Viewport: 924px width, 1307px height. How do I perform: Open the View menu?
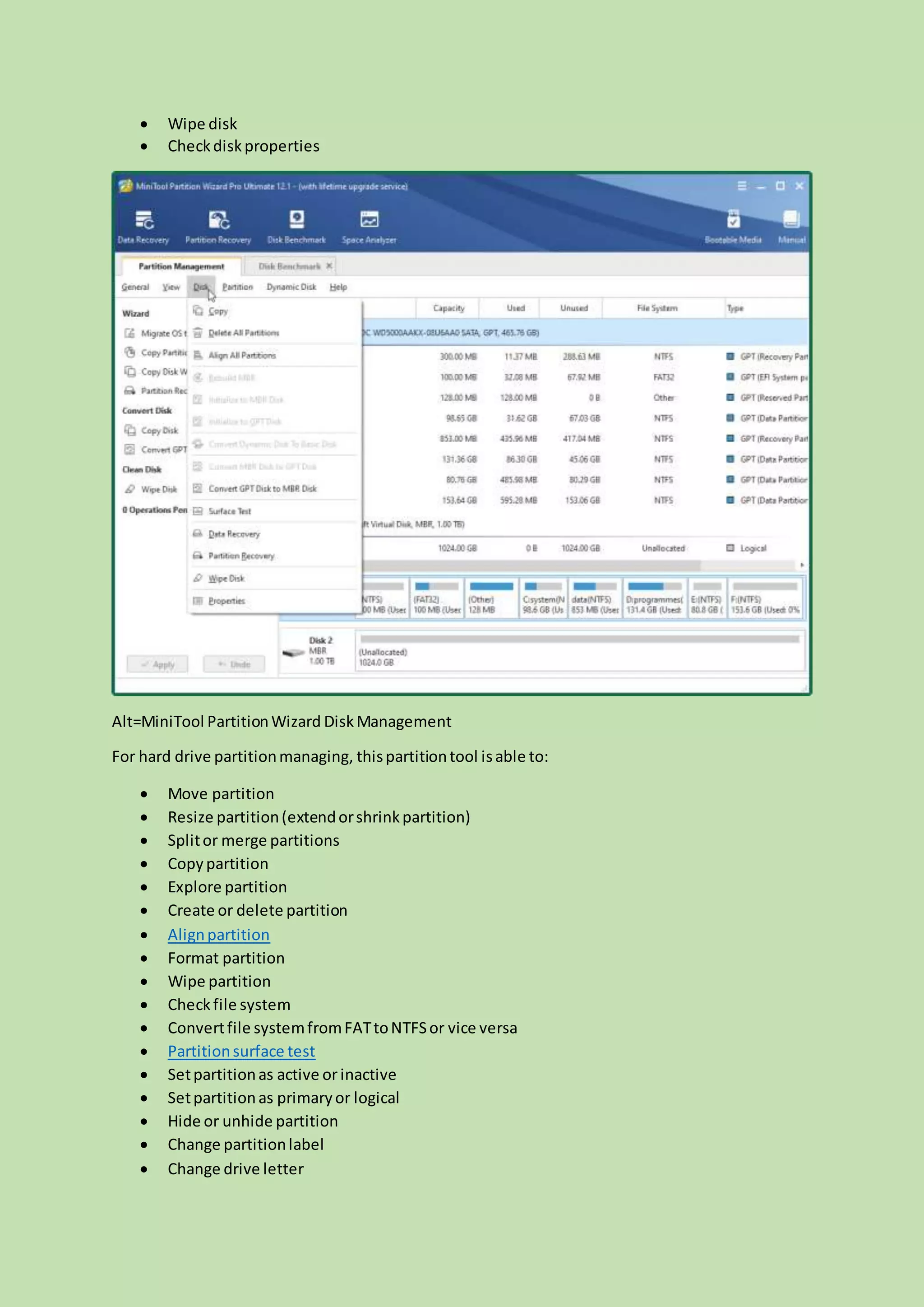(x=171, y=287)
